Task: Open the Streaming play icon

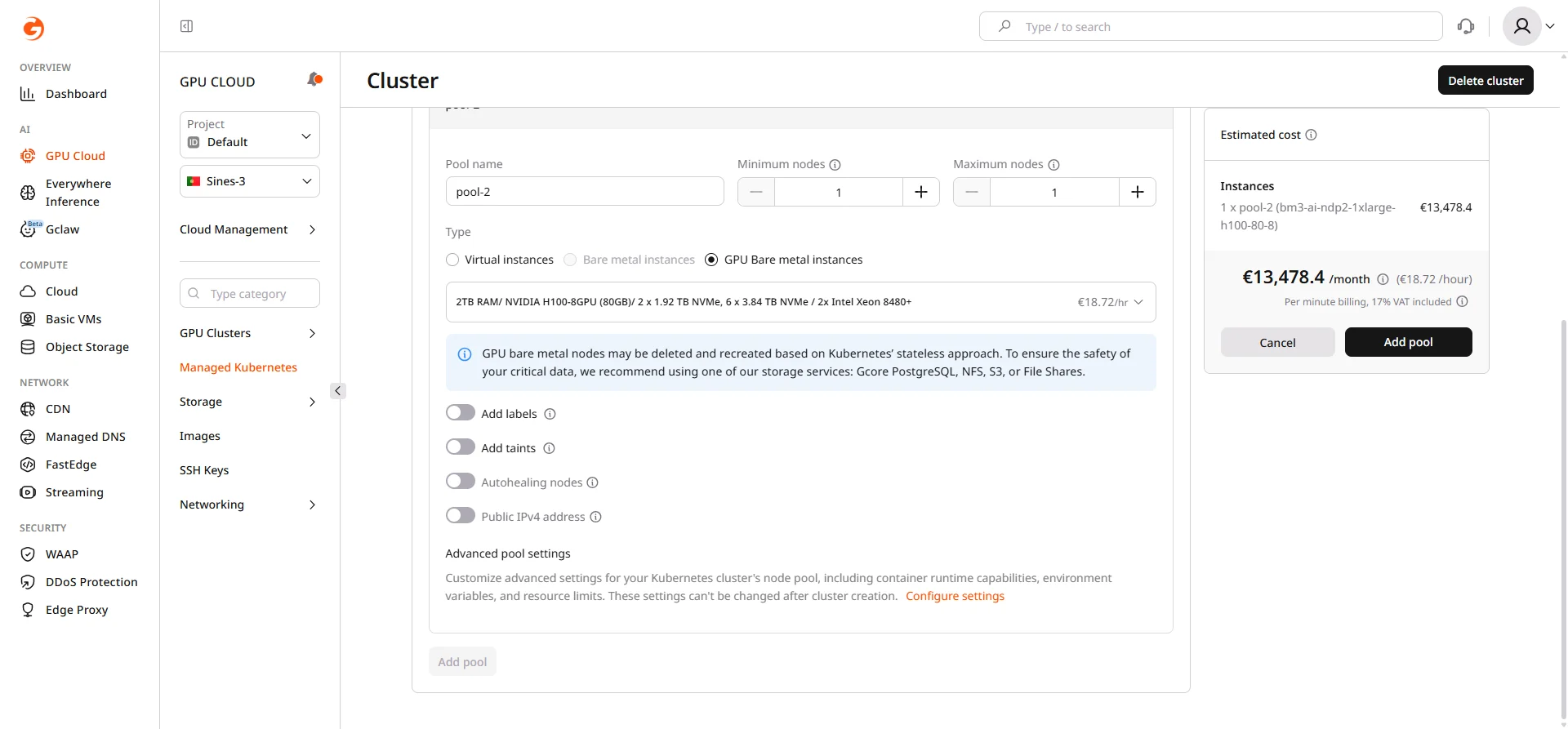Action: click(x=28, y=492)
